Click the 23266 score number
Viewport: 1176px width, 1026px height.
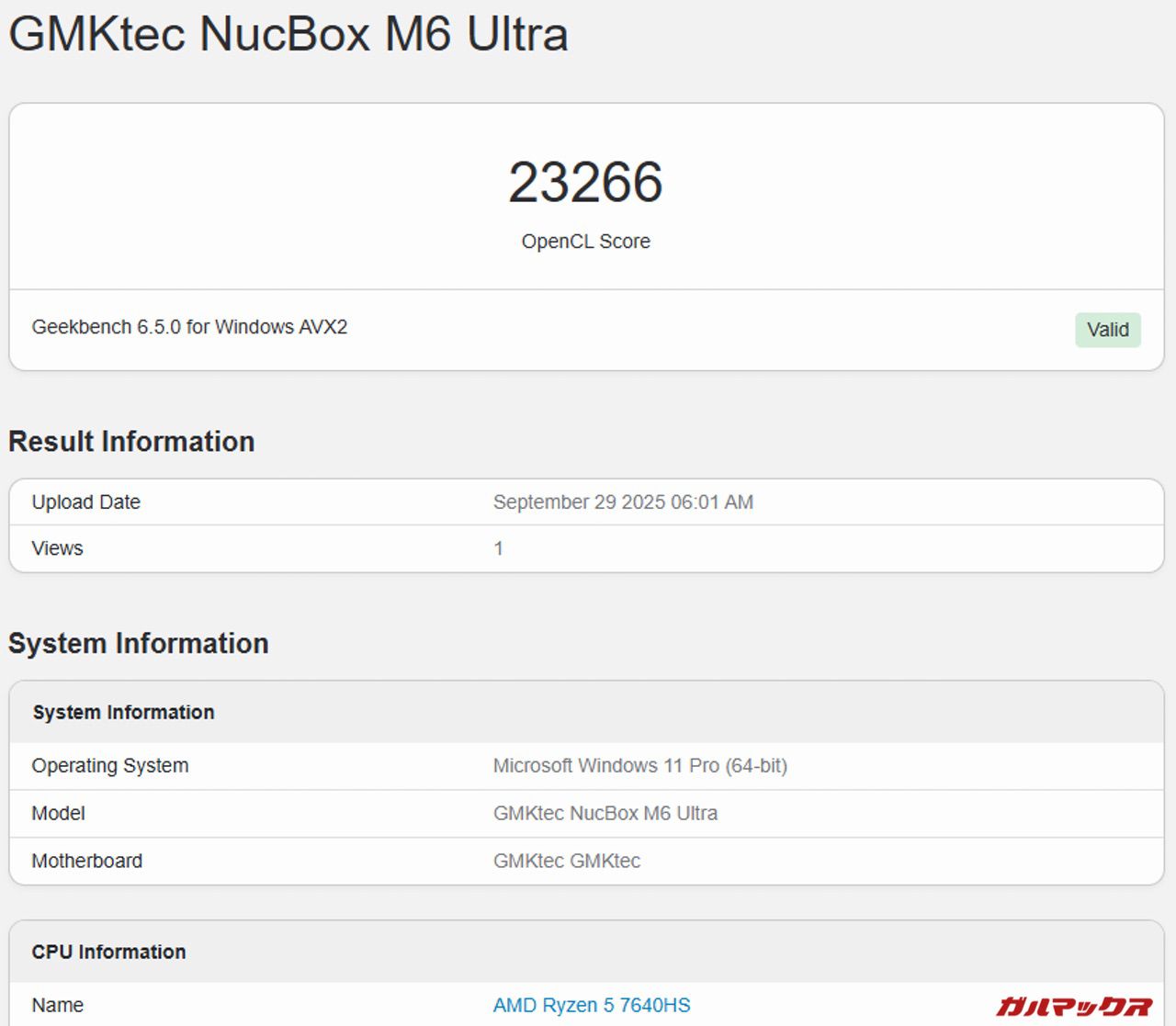(x=585, y=182)
